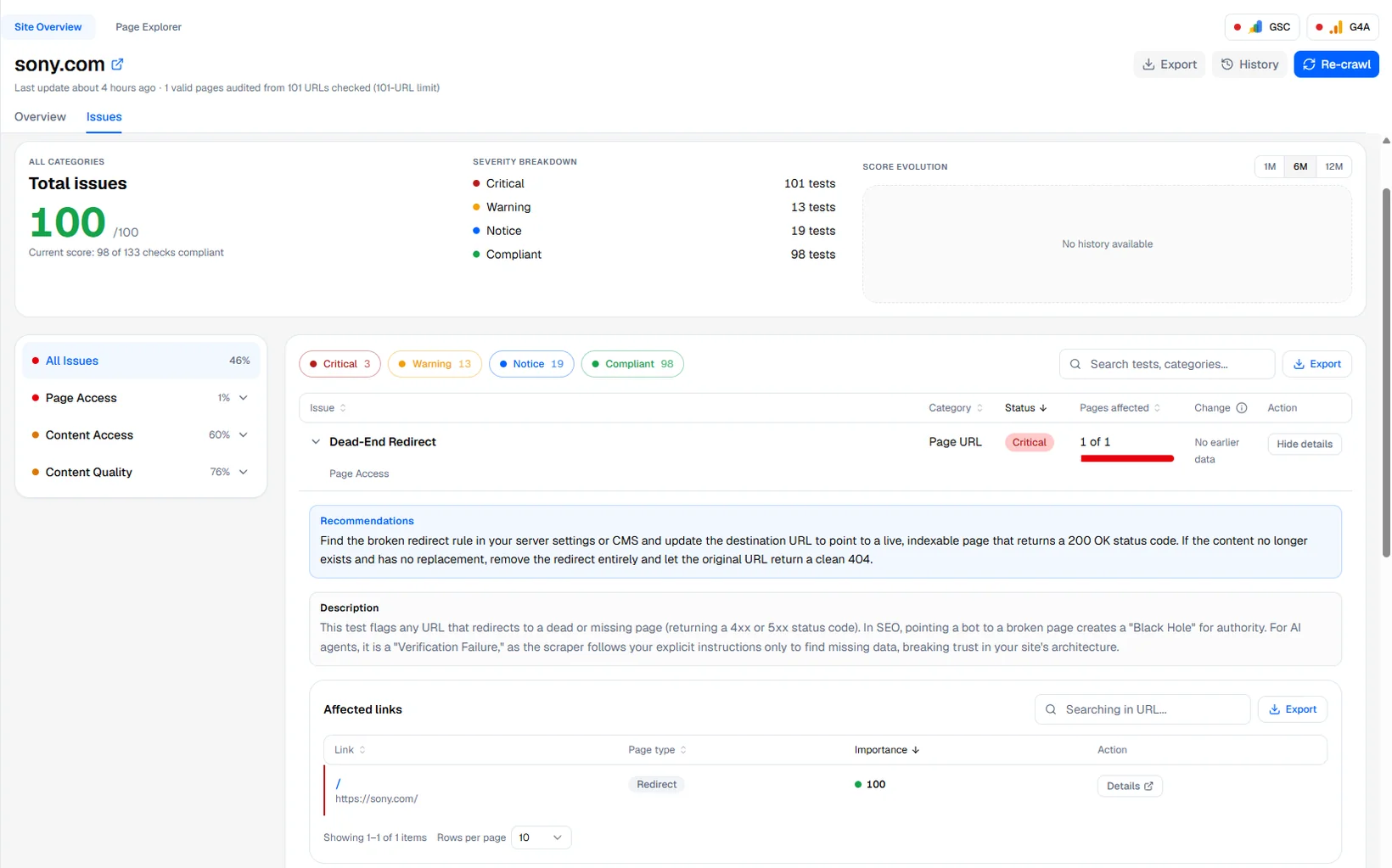Focus the Search tests, categories field
The height and width of the screenshot is (868, 1392).
point(1167,364)
